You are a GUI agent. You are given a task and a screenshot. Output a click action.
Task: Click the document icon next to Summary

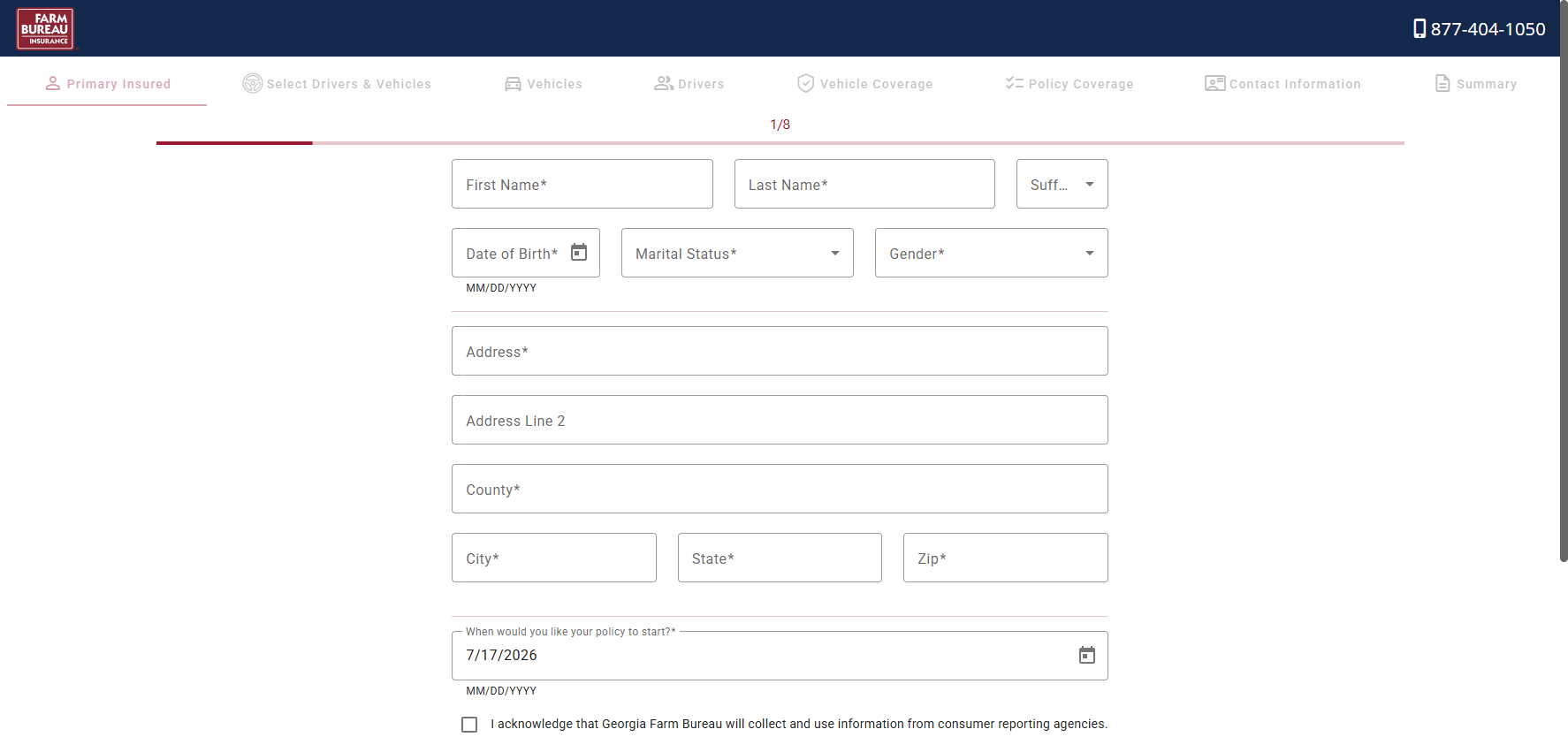pos(1442,83)
